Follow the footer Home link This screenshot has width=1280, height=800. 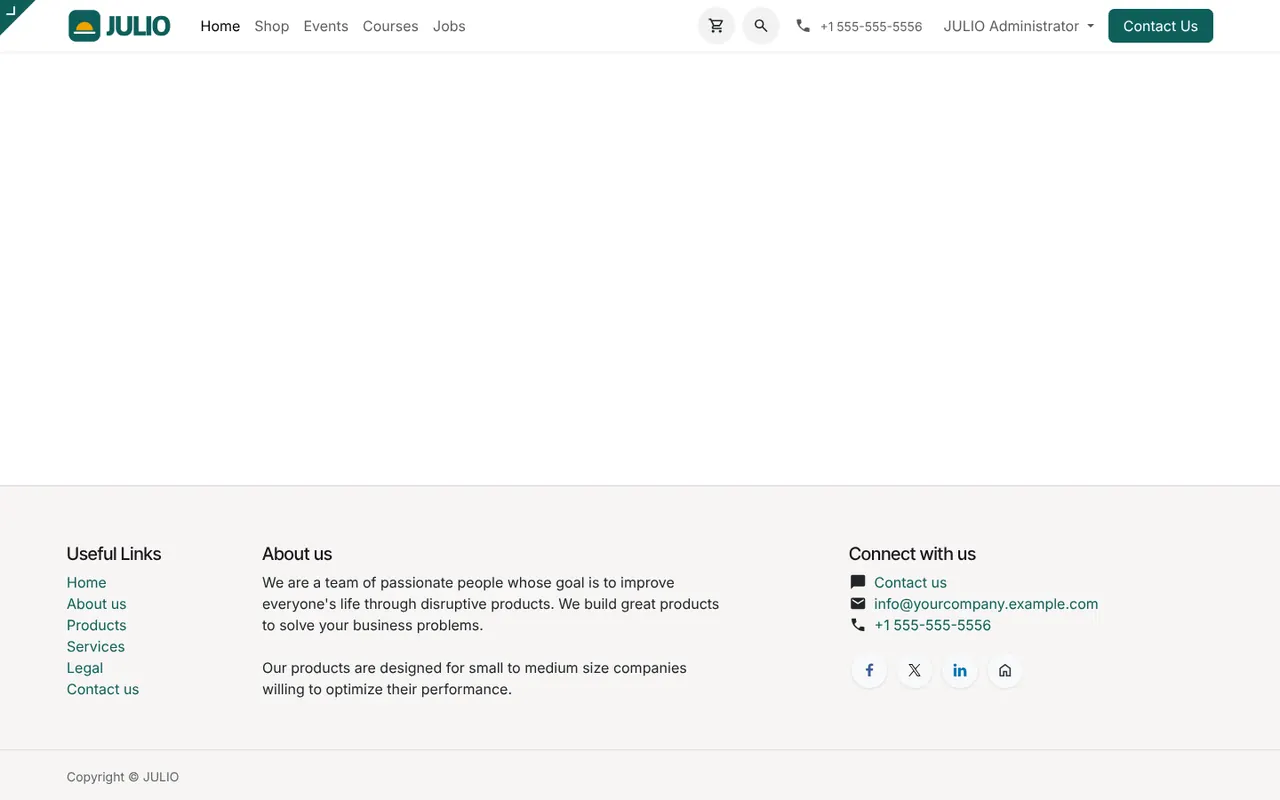pyautogui.click(x=86, y=582)
